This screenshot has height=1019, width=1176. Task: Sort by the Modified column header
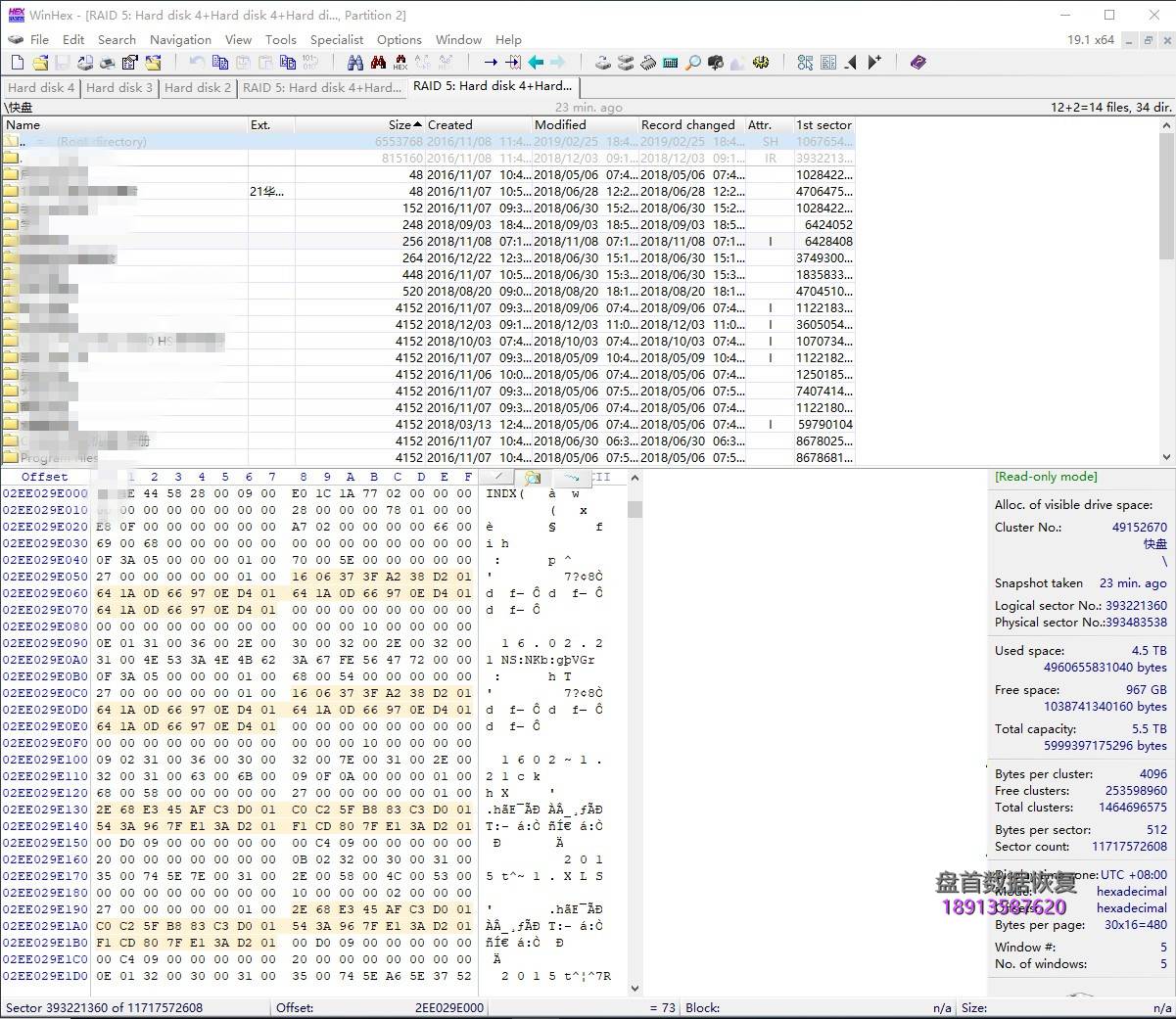click(585, 125)
